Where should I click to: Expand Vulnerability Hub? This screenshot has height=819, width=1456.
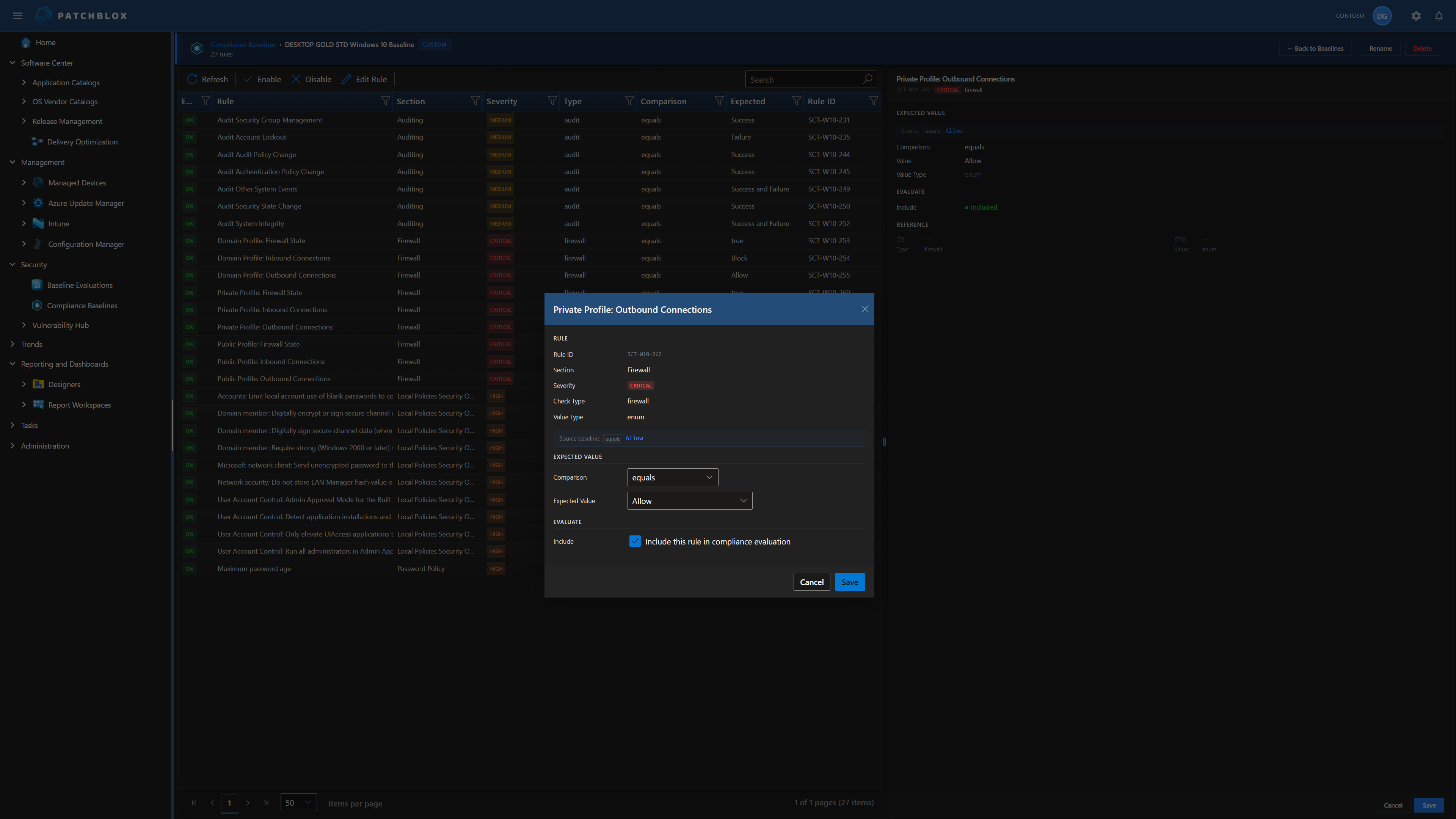[24, 325]
